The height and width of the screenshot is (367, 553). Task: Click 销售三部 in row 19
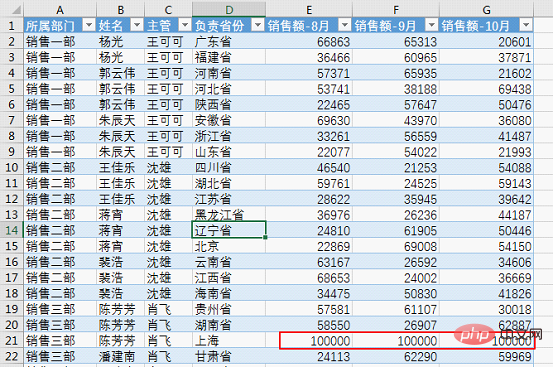(60, 309)
